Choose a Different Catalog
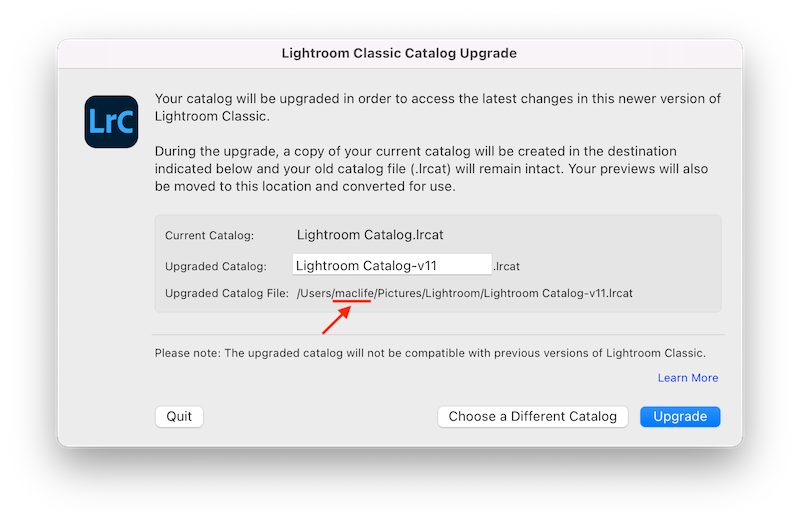The width and height of the screenshot is (800, 523). tap(533, 416)
